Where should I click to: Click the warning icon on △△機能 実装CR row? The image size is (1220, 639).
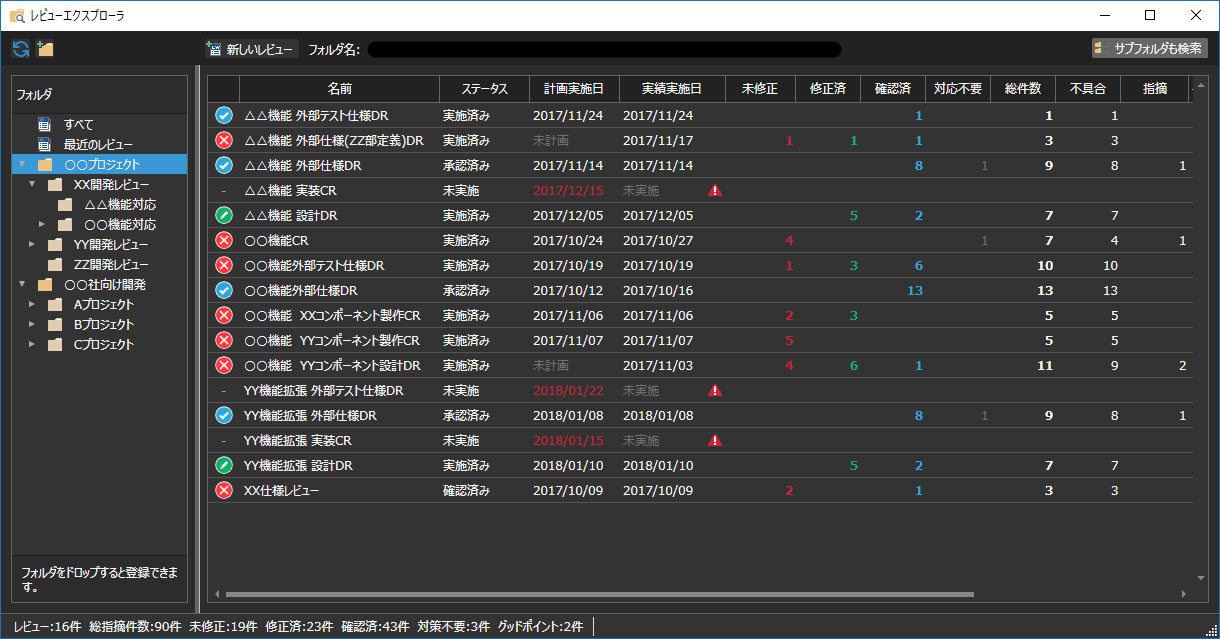[x=715, y=190]
